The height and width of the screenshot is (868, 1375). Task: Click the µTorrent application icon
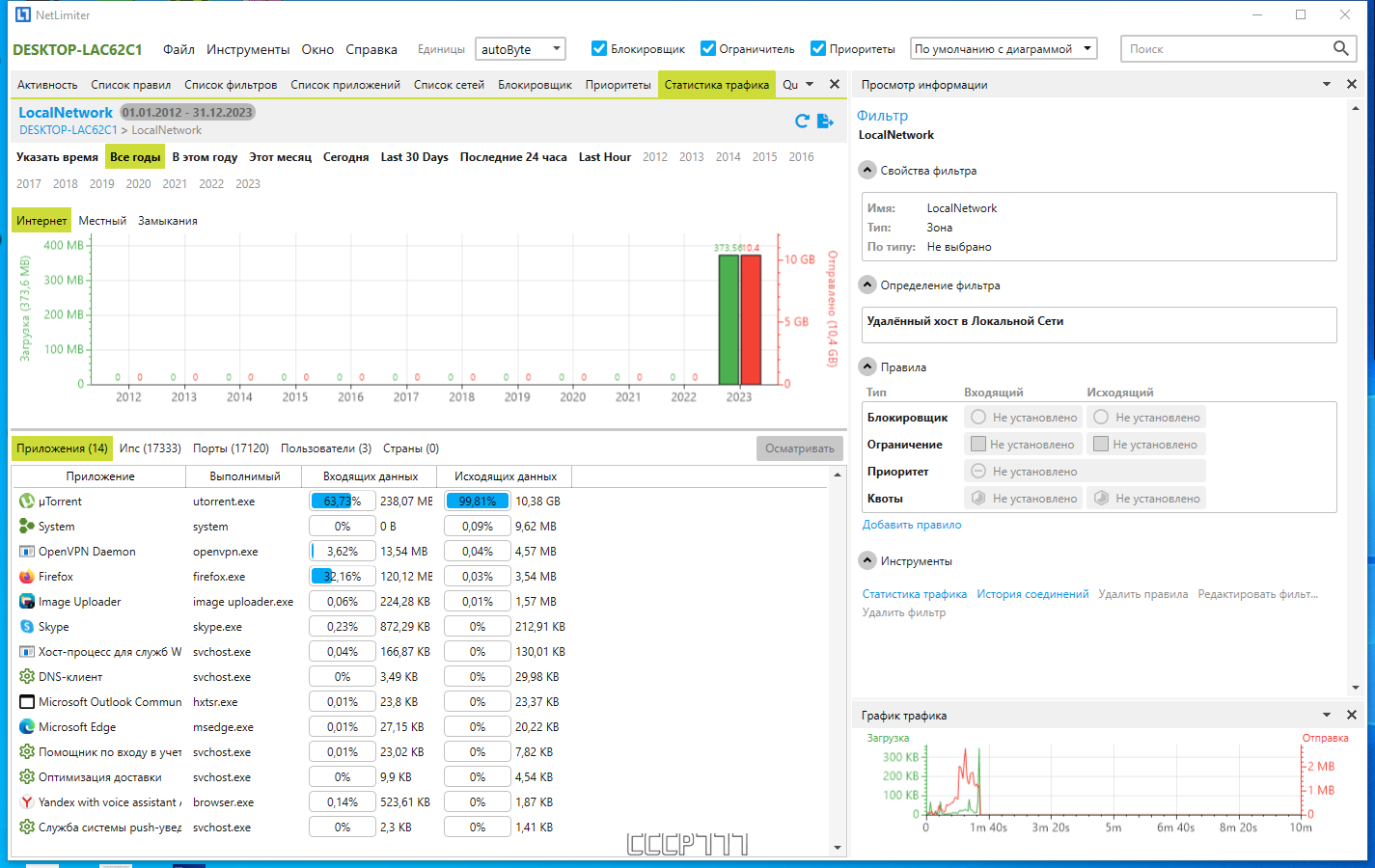click(x=27, y=502)
